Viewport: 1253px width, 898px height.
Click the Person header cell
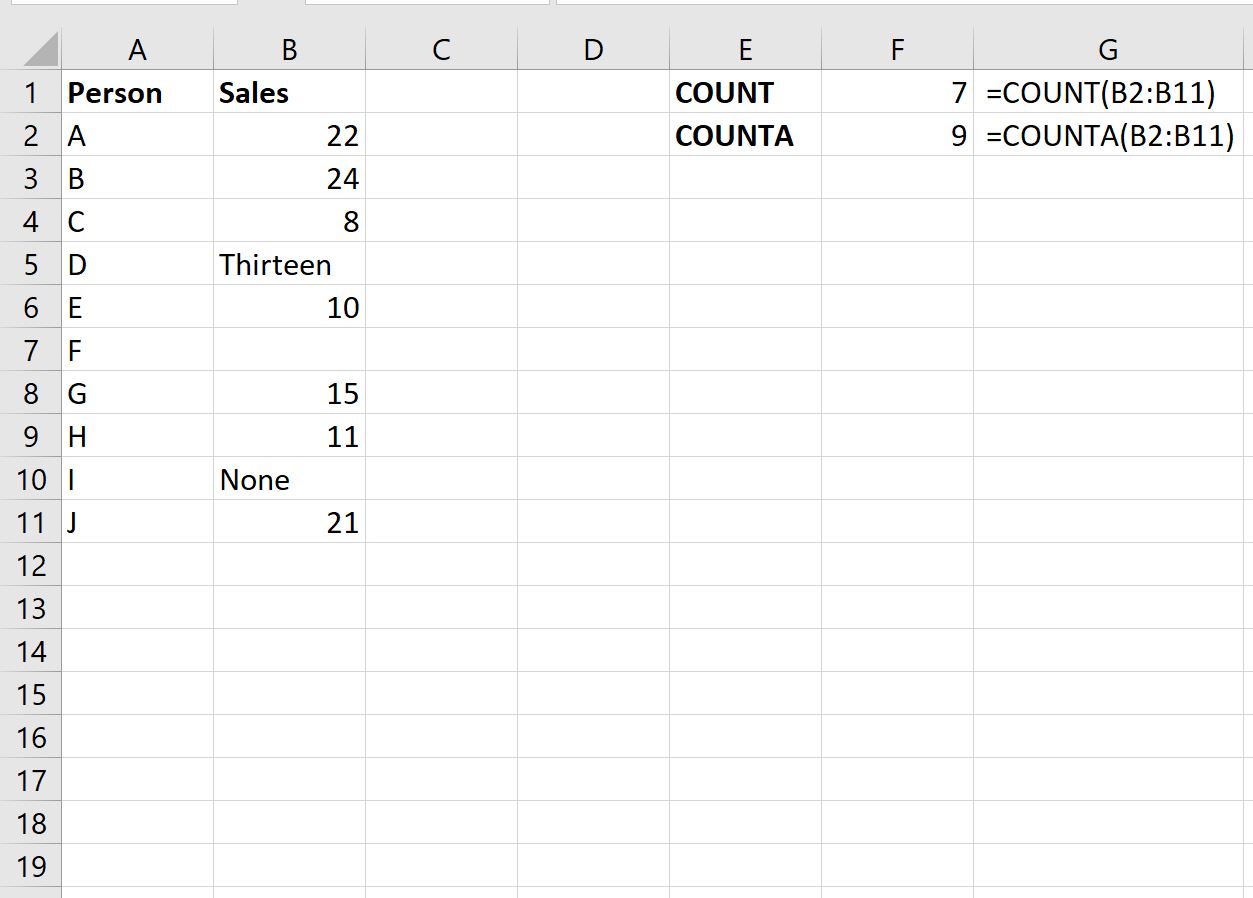[137, 93]
